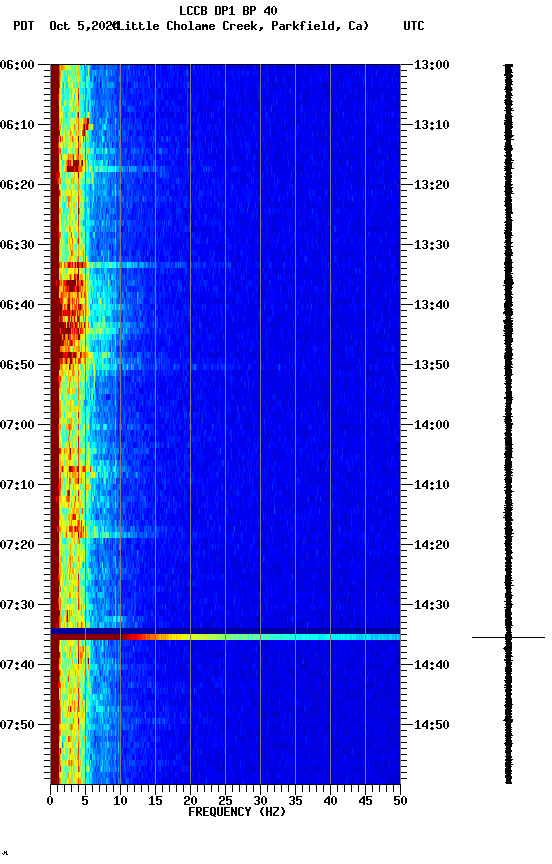The image size is (552, 864).
Task: Click the 06:50 PDT time label
Action: click(x=17, y=365)
